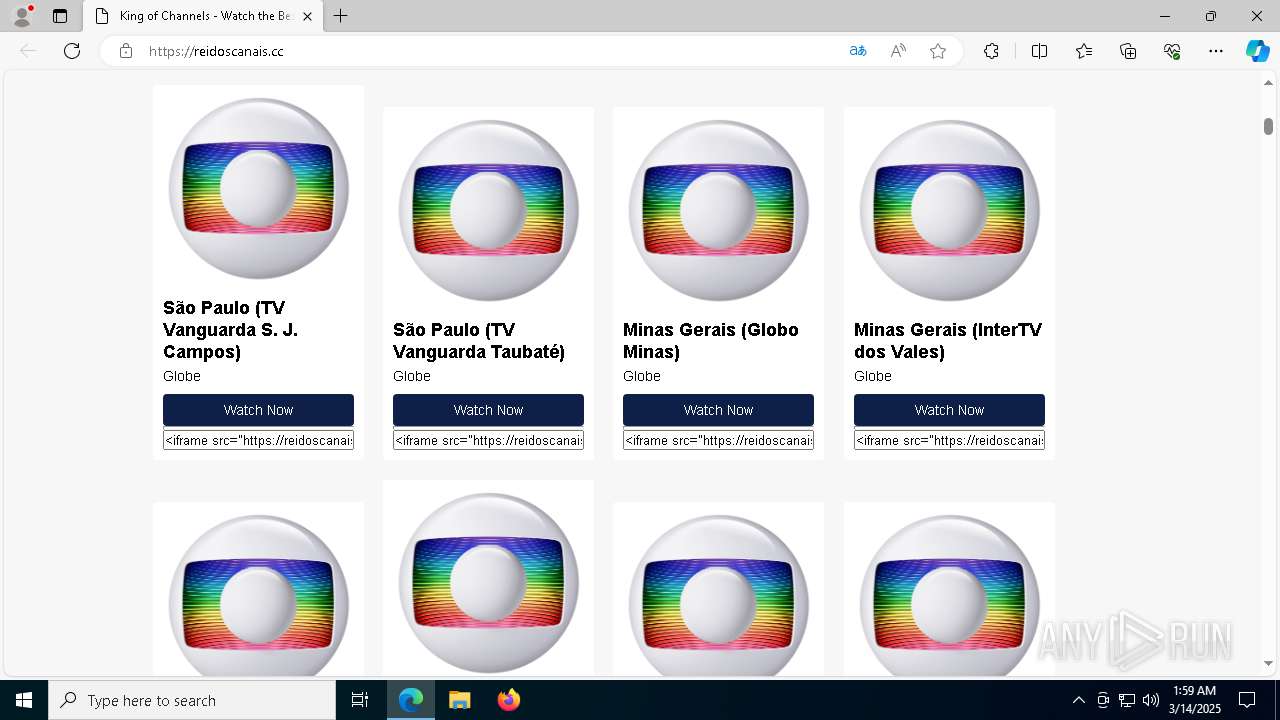
Task: Click Globo logo for TV Vanguarda S. J. Campos
Action: pos(258,188)
